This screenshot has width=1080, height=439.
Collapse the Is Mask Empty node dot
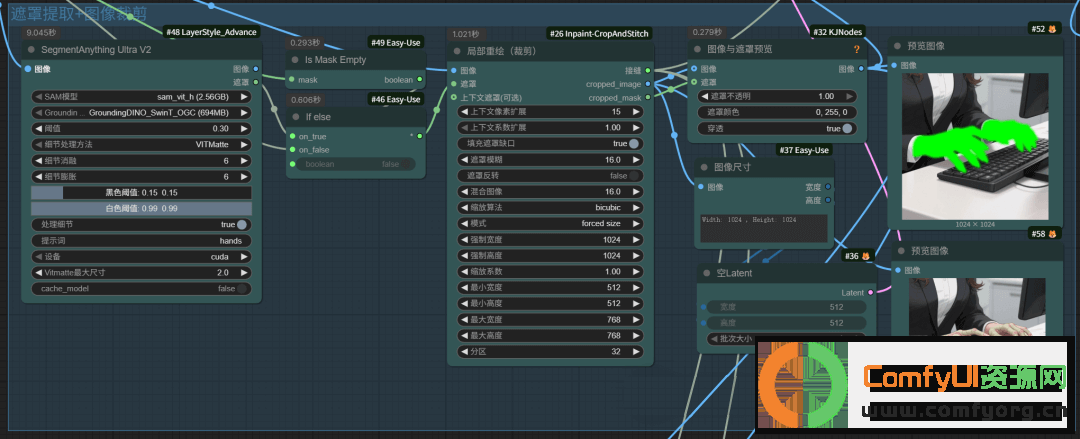click(x=295, y=60)
